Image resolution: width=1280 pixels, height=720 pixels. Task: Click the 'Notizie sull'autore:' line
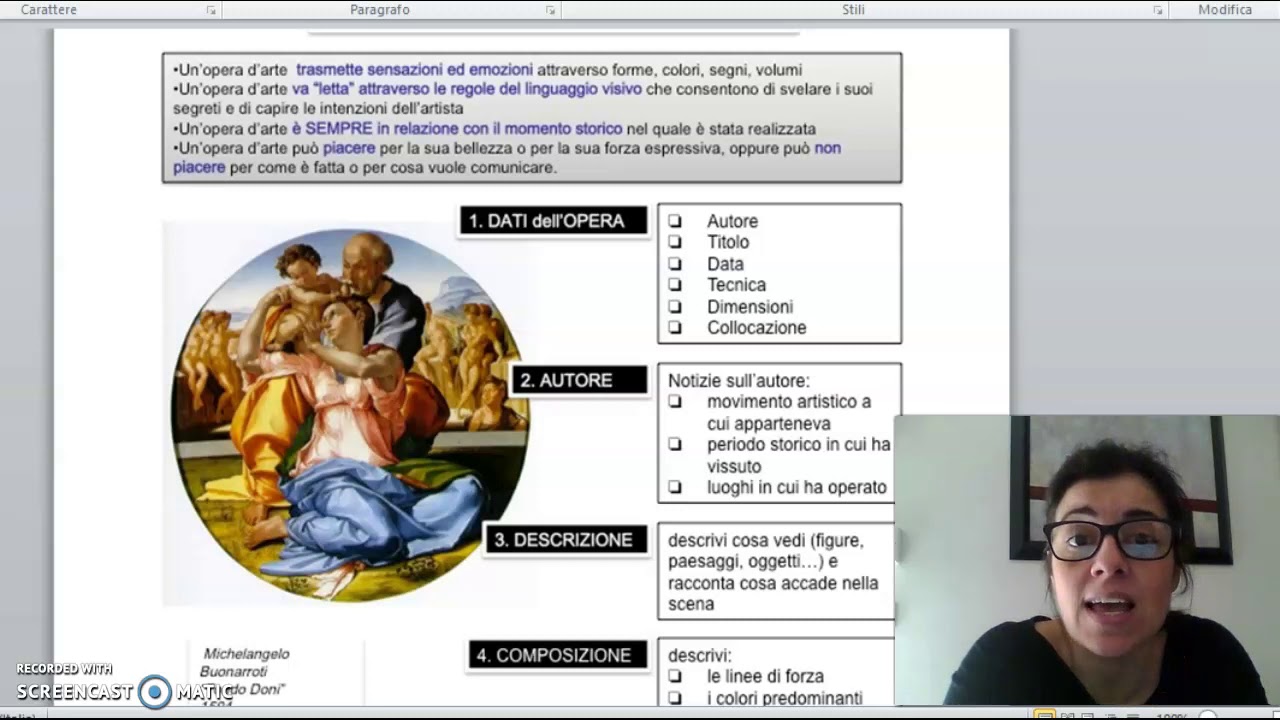click(x=739, y=380)
